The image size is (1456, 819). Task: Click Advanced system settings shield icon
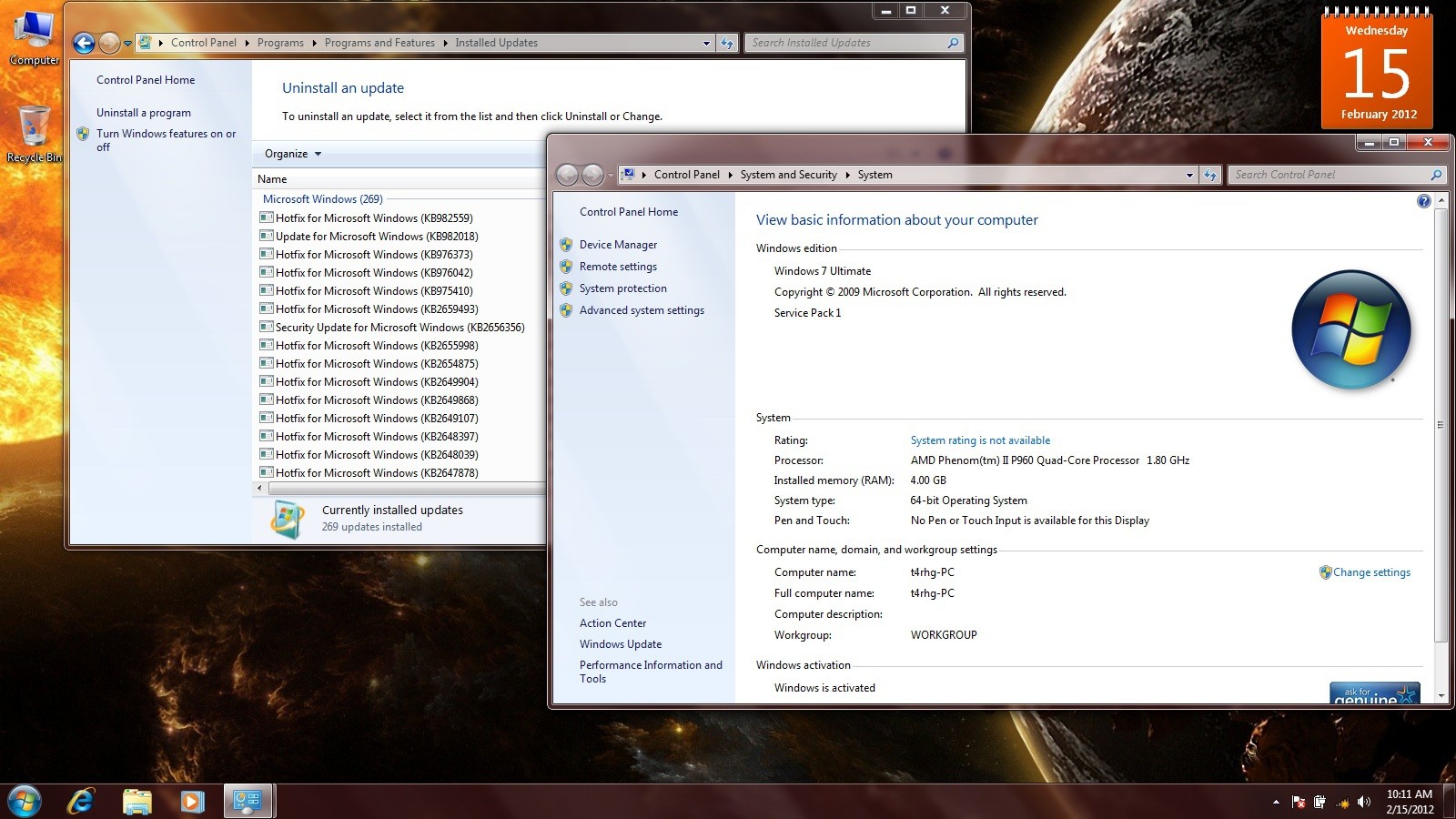coord(566,310)
